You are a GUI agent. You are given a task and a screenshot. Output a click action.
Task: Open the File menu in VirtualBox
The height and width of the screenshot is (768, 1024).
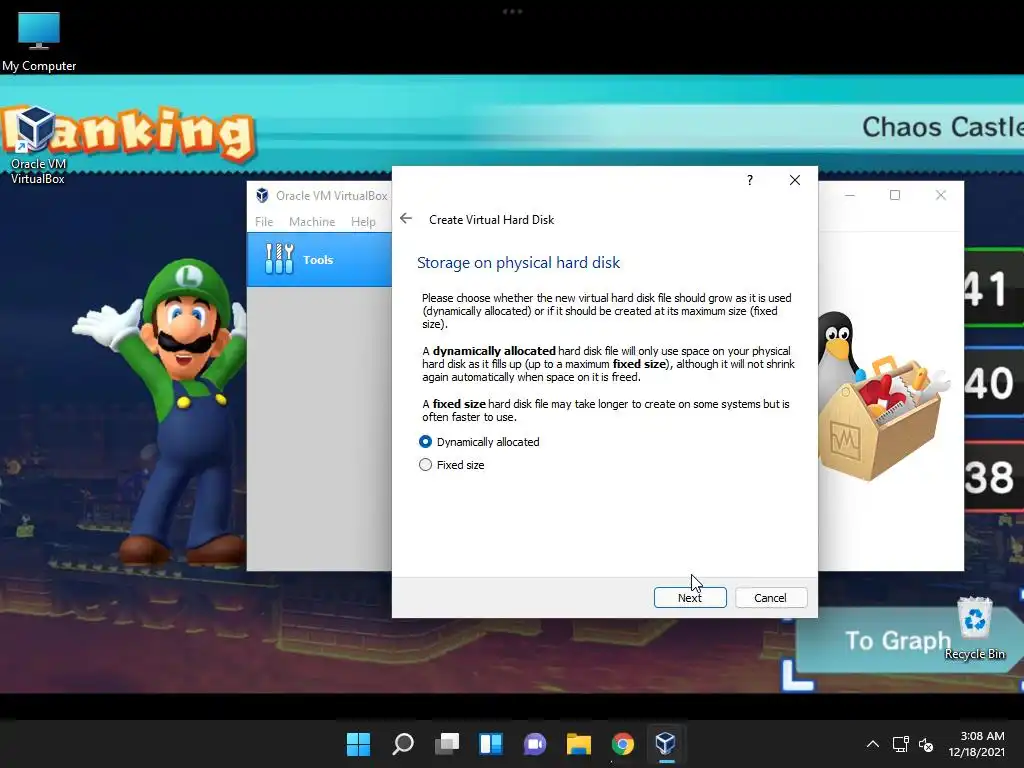[264, 222]
